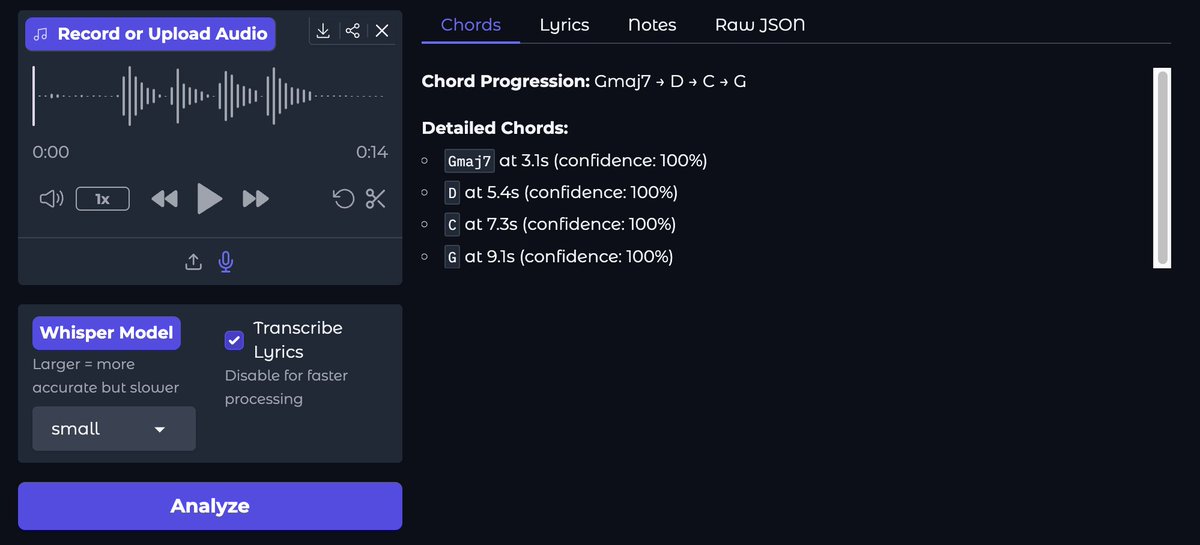Share the audio clip

pyautogui.click(x=352, y=31)
